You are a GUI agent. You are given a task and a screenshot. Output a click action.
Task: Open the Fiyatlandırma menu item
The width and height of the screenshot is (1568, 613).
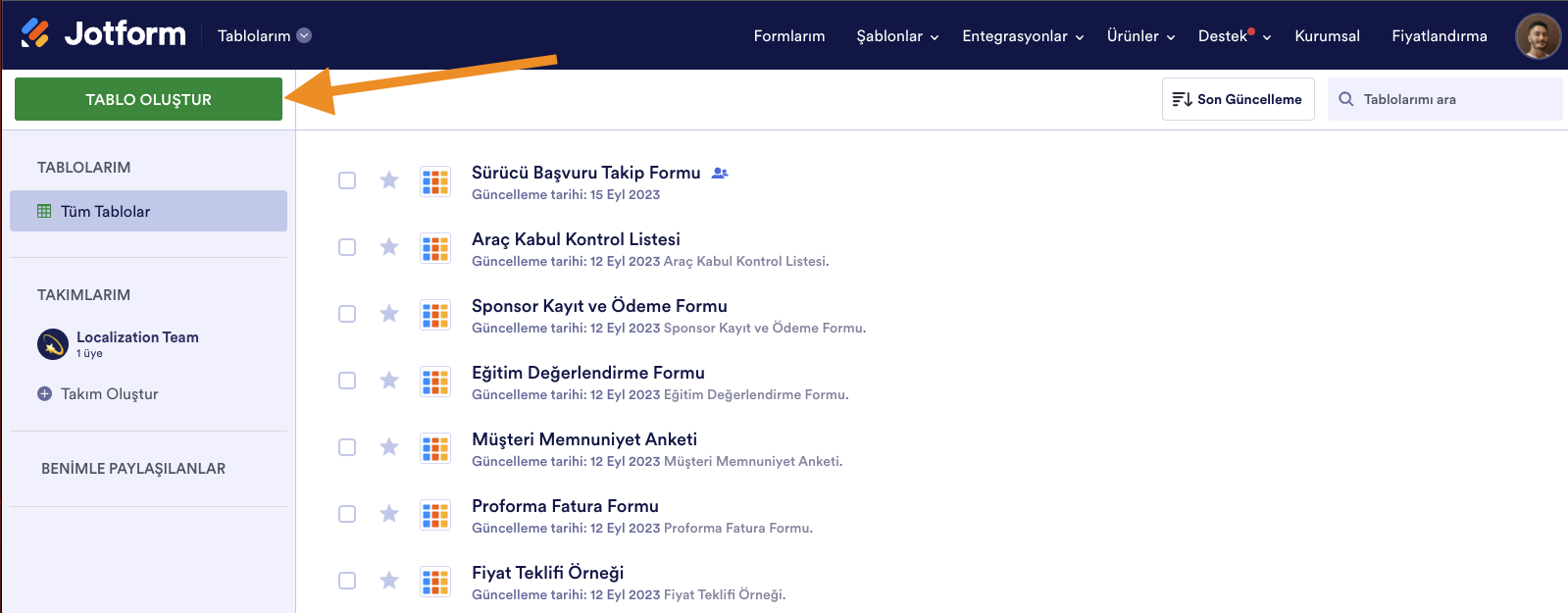tap(1439, 36)
